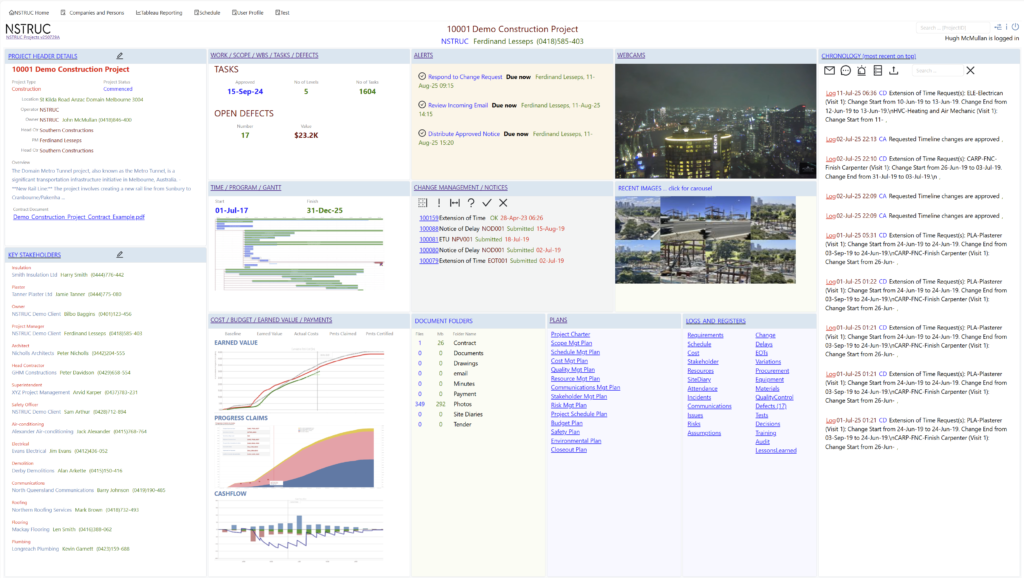This screenshot has width=1024, height=578.
Task: Open the LessonsLearned register
Action: point(776,451)
